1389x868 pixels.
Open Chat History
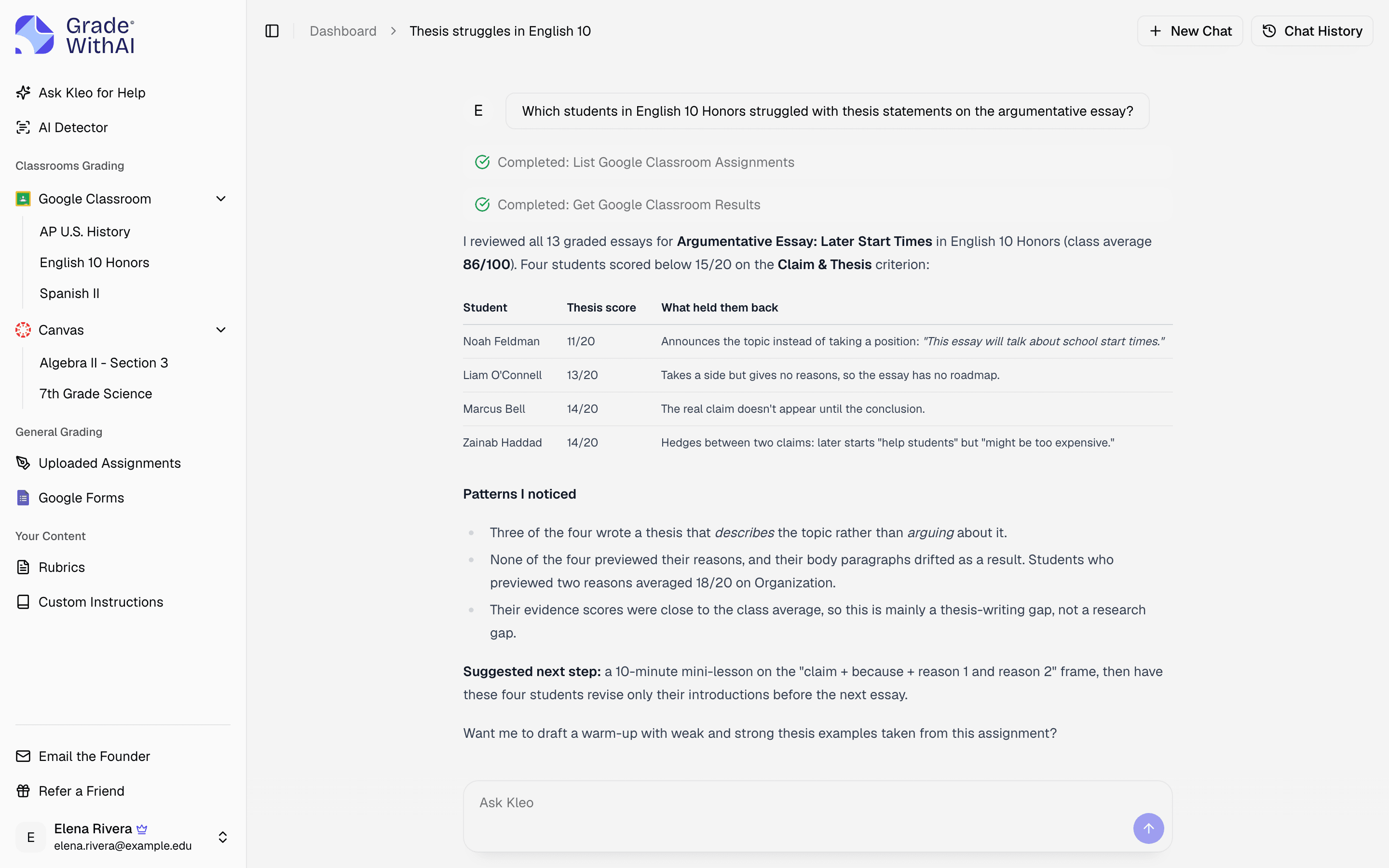point(1311,31)
